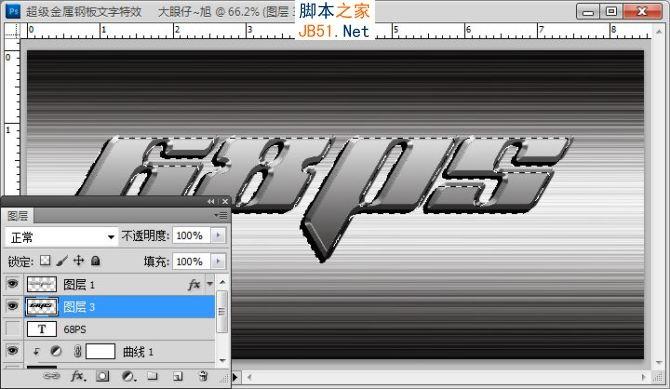This screenshot has height=389, width=670.
Task: Show the 68PS text layer visibility box
Action: coord(13,329)
